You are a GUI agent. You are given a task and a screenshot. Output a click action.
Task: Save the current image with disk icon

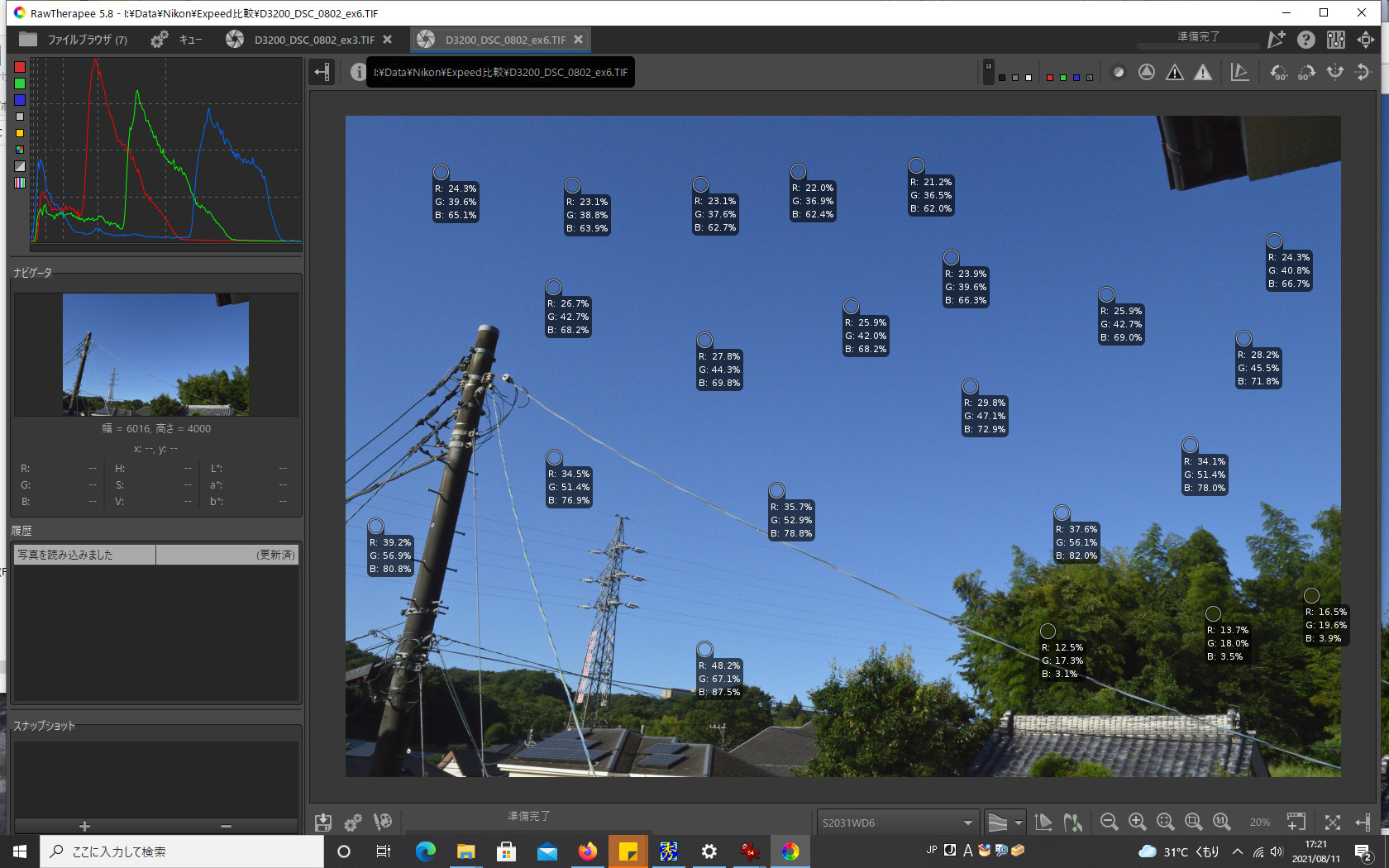(323, 823)
